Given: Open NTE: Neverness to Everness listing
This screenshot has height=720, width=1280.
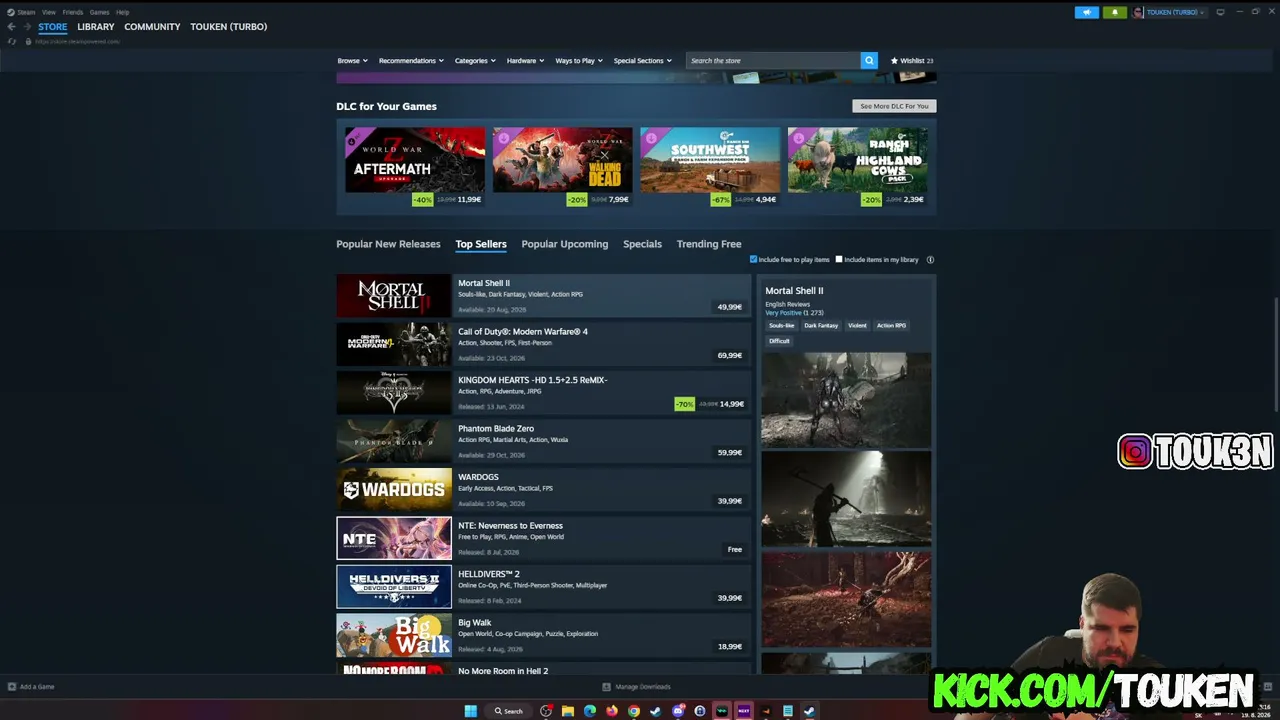Looking at the screenshot, I should [544, 538].
